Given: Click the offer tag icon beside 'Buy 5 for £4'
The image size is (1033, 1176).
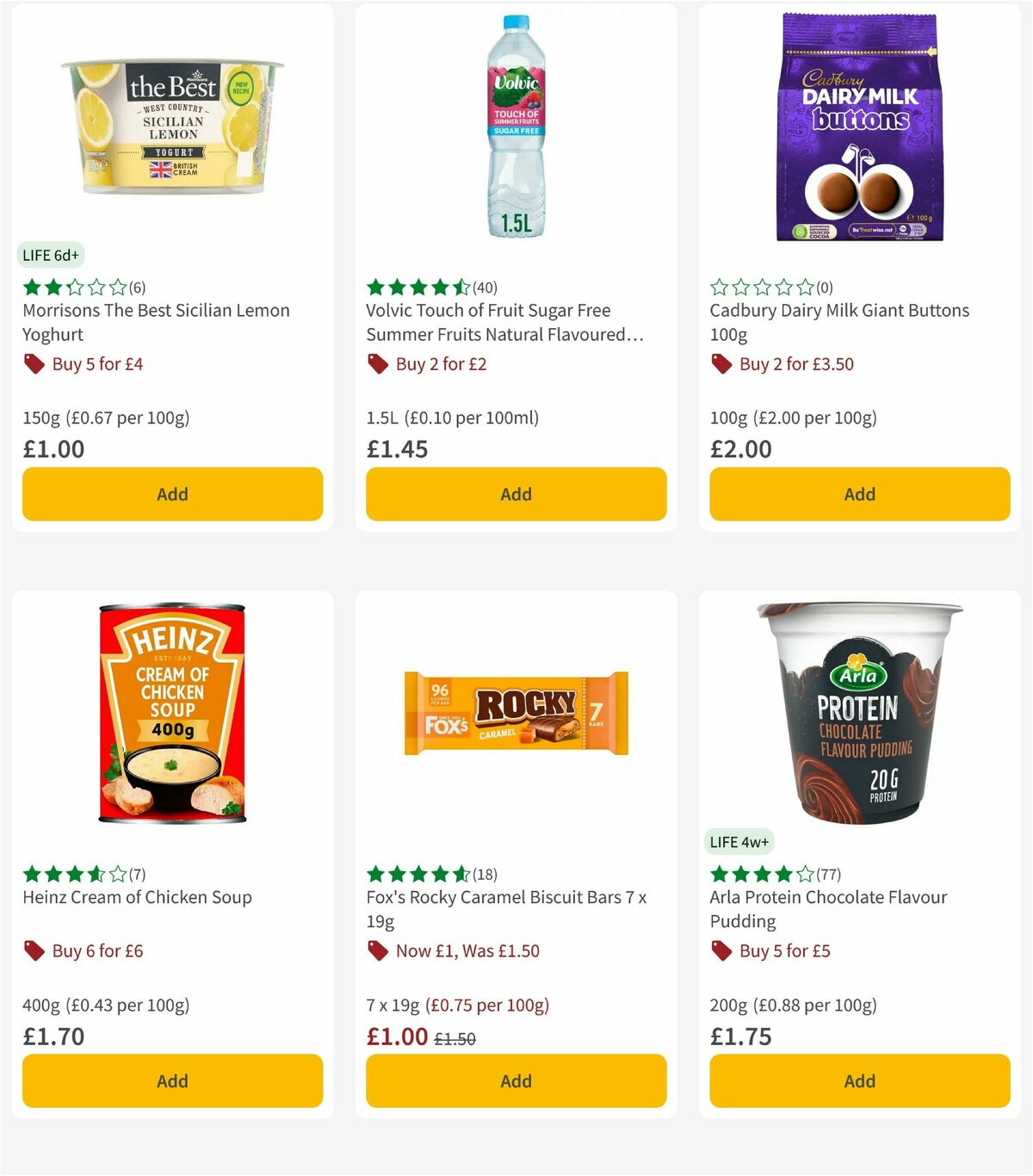Looking at the screenshot, I should tap(34, 364).
